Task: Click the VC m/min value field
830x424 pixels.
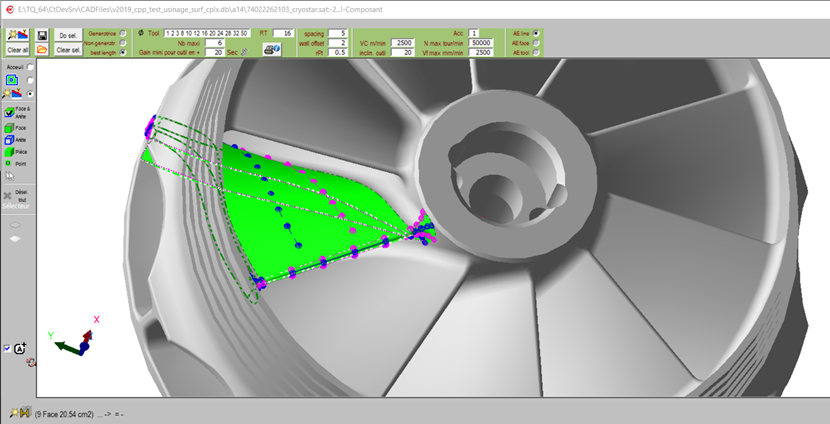Action: click(x=403, y=43)
